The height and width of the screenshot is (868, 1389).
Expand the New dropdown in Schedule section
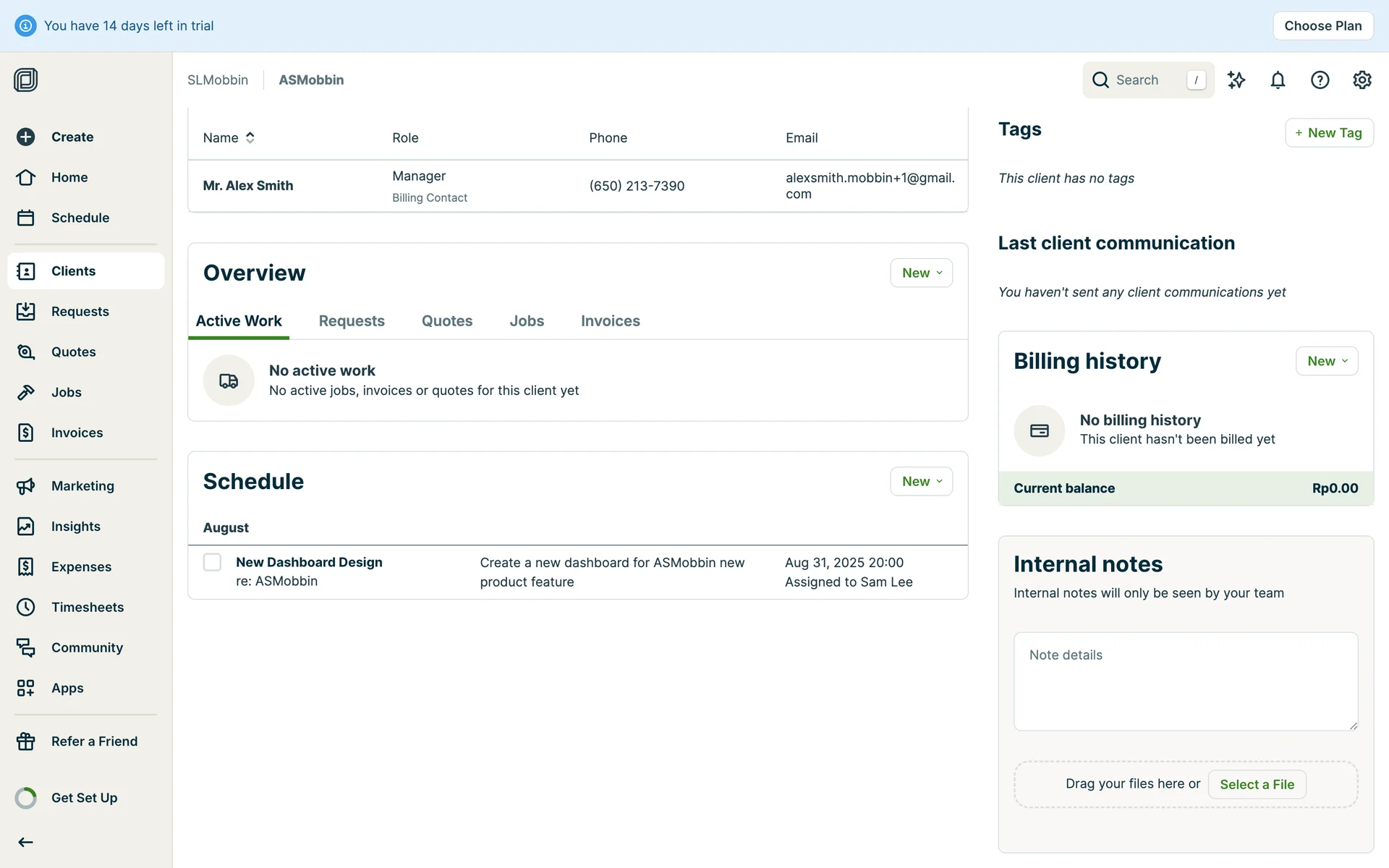click(921, 481)
